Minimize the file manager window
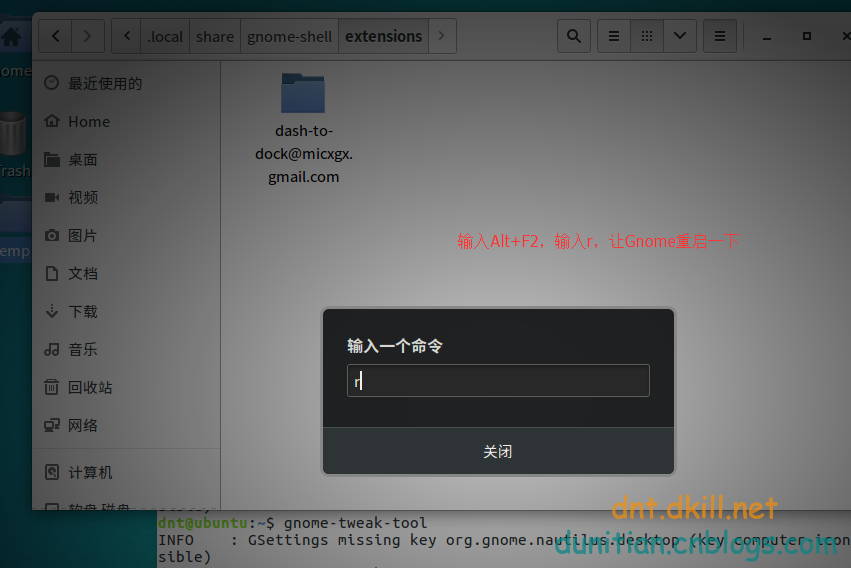851x568 pixels. point(767,37)
